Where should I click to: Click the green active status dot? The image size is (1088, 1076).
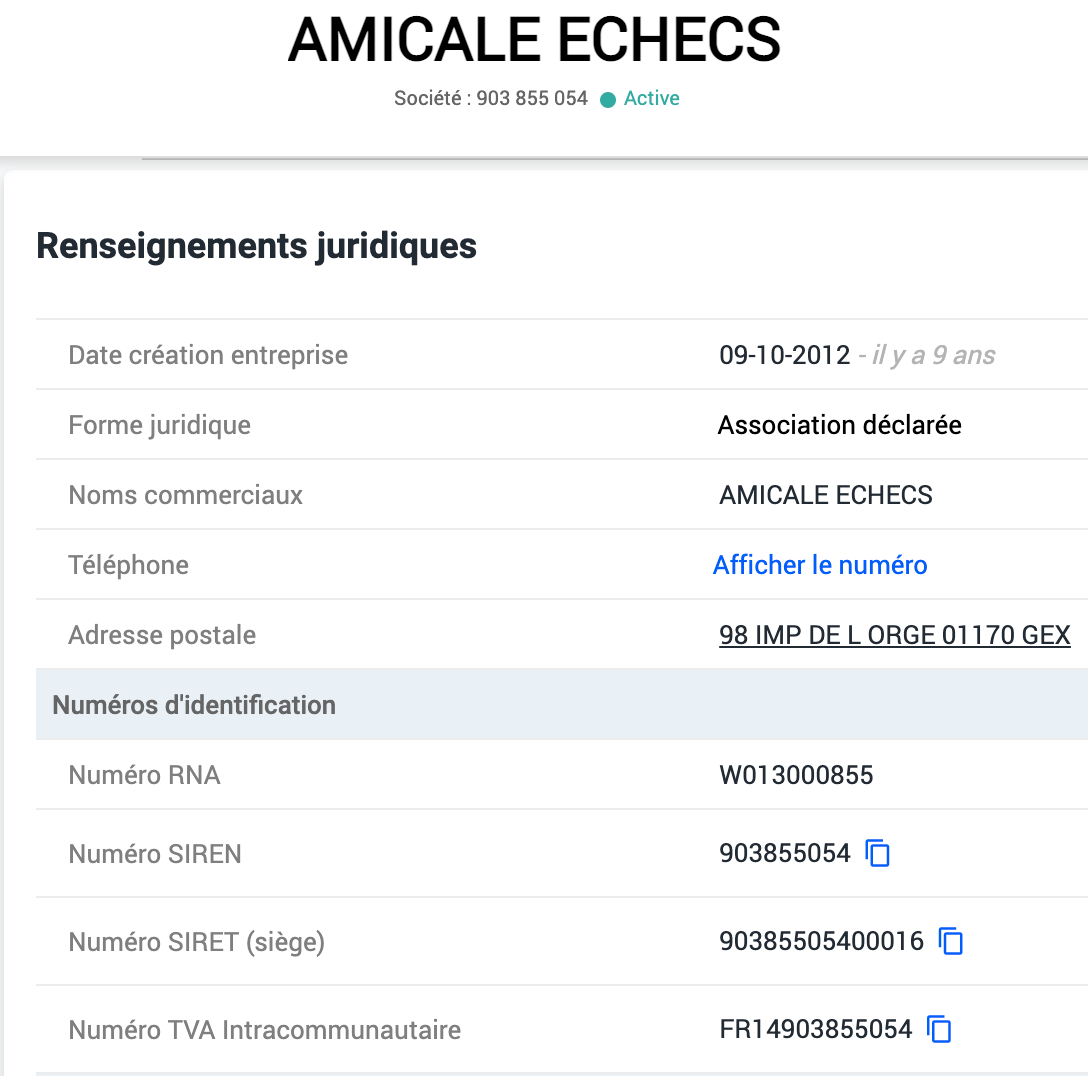(607, 99)
